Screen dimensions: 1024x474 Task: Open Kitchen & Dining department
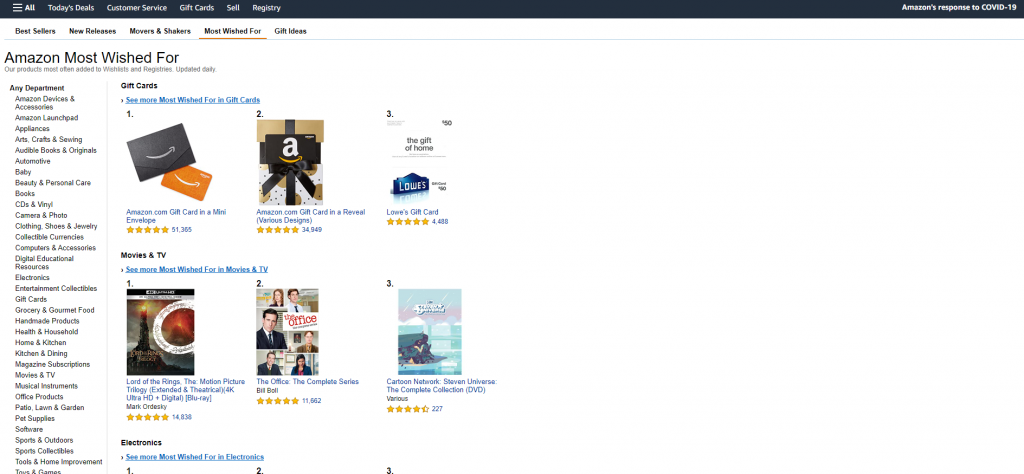click(41, 354)
